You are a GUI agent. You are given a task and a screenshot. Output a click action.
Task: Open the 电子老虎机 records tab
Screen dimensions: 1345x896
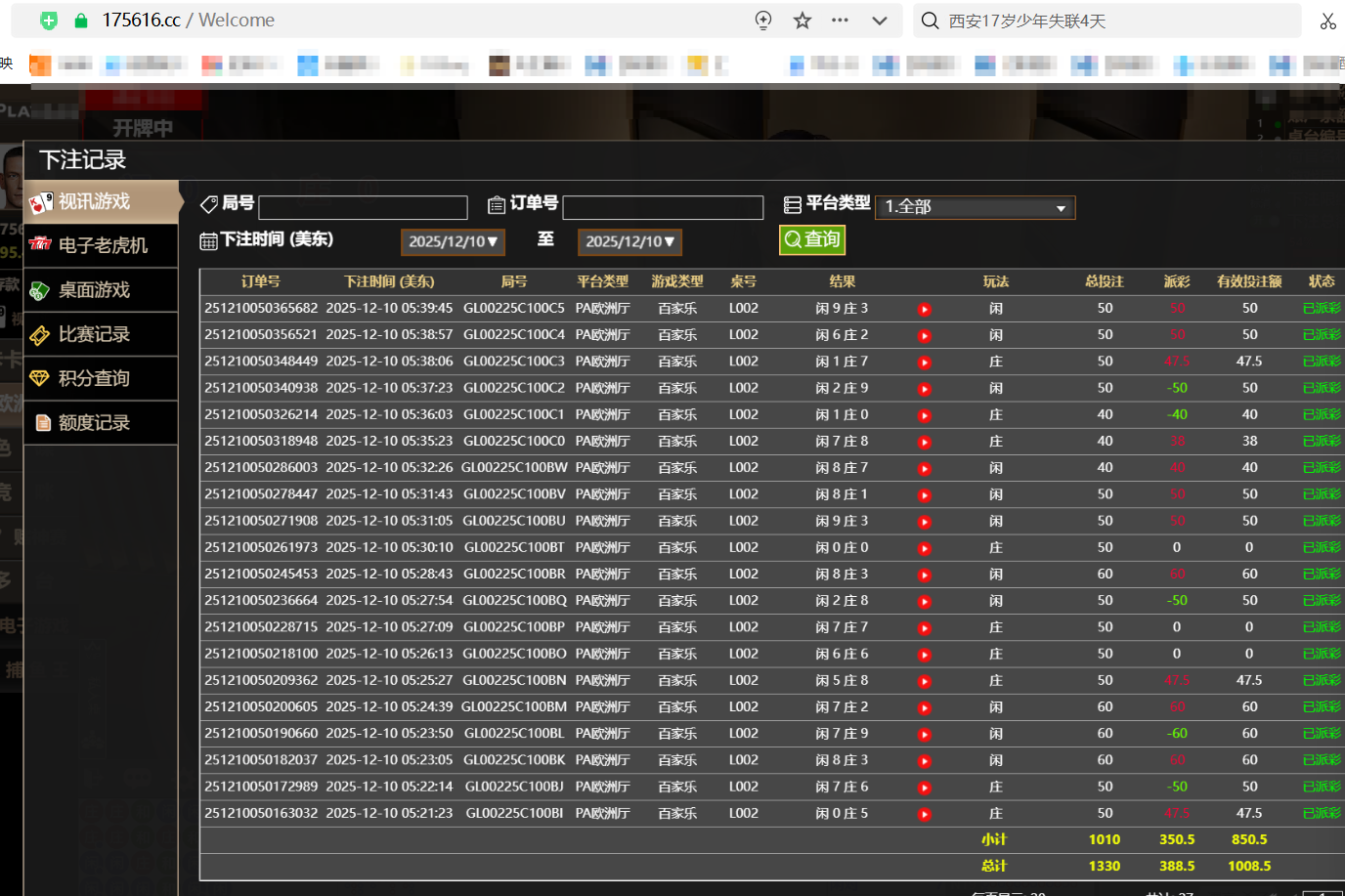[x=101, y=245]
